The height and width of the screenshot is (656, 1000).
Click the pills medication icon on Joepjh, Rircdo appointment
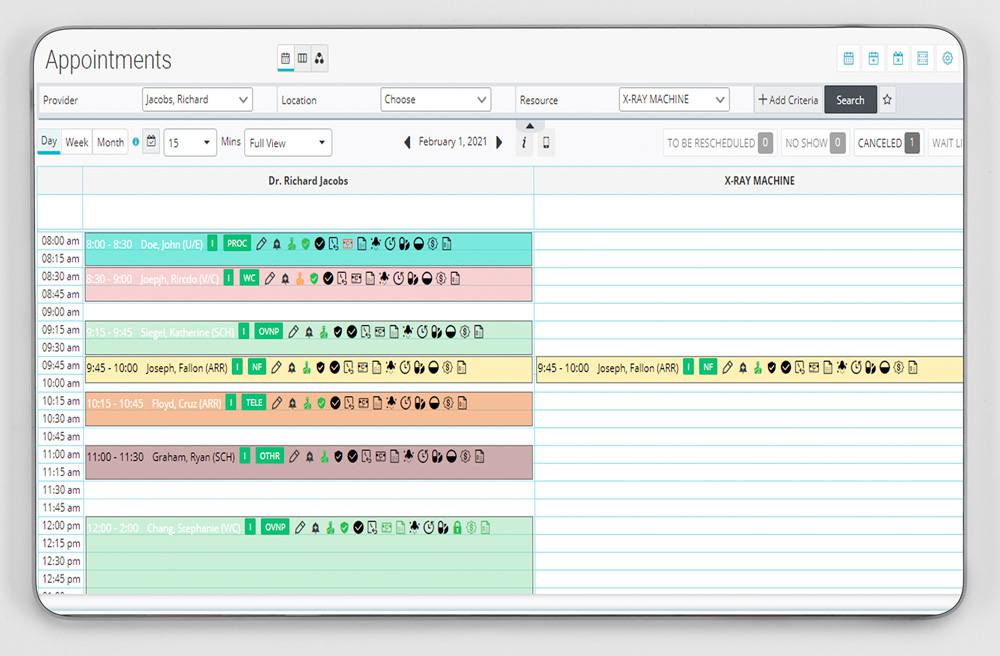[413, 279]
